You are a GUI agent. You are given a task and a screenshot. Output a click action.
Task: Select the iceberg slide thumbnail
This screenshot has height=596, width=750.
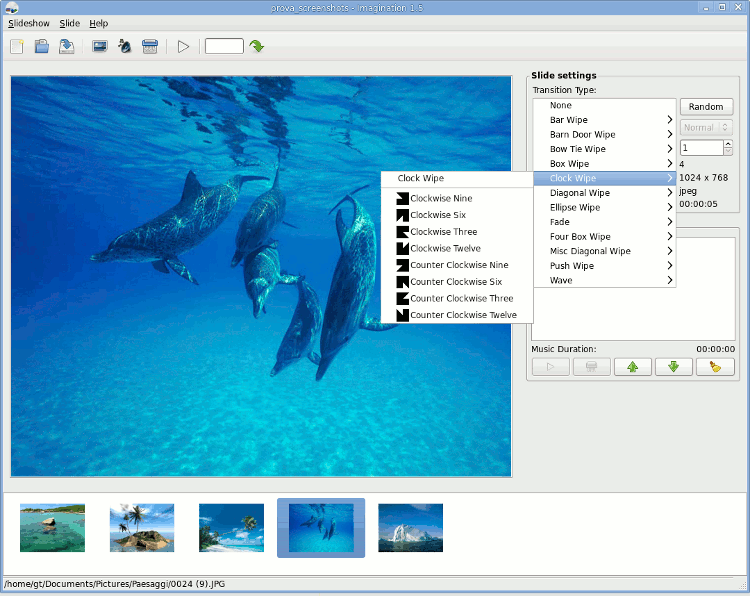click(x=410, y=527)
